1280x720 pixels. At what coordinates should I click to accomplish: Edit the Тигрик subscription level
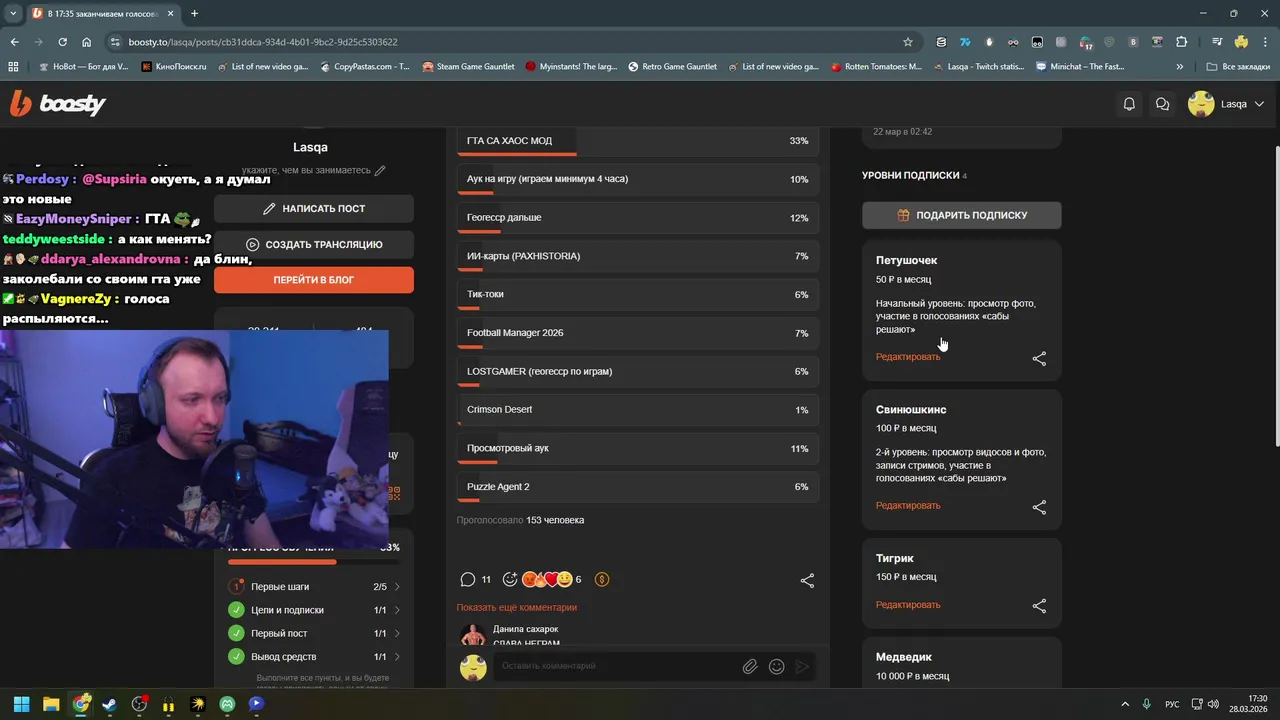click(x=908, y=604)
